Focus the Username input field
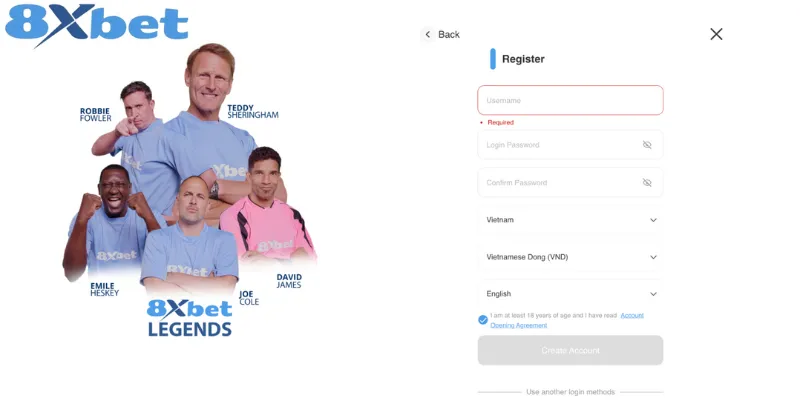 click(x=570, y=100)
